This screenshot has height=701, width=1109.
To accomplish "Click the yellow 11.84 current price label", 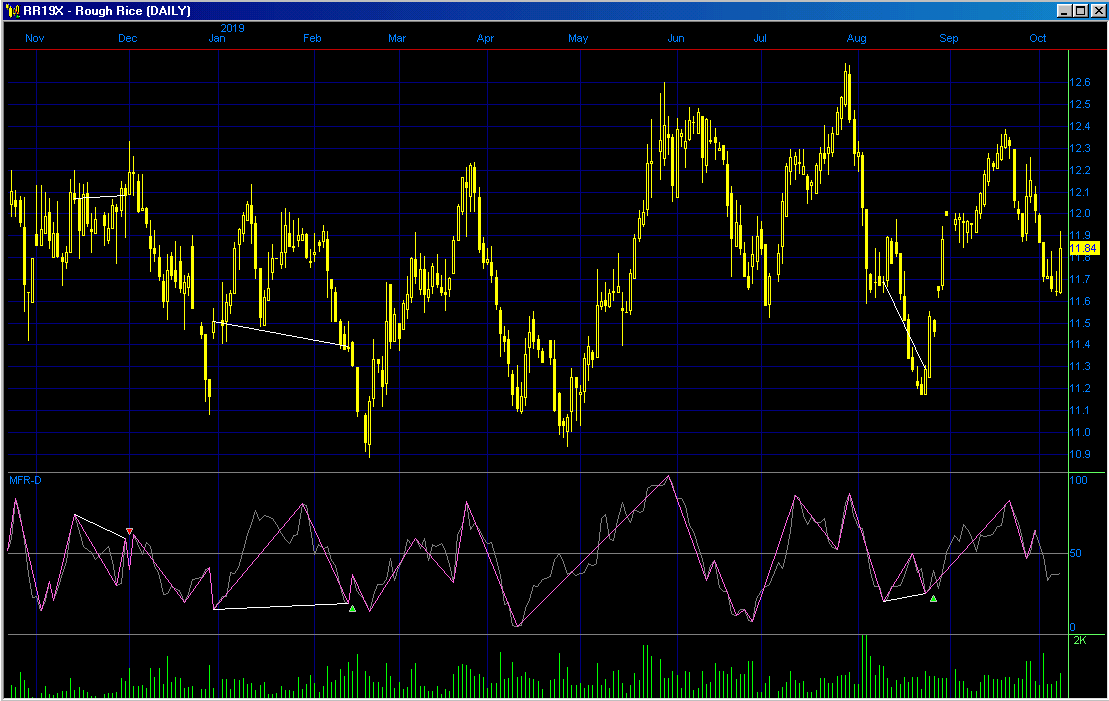I will pyautogui.click(x=1084, y=248).
